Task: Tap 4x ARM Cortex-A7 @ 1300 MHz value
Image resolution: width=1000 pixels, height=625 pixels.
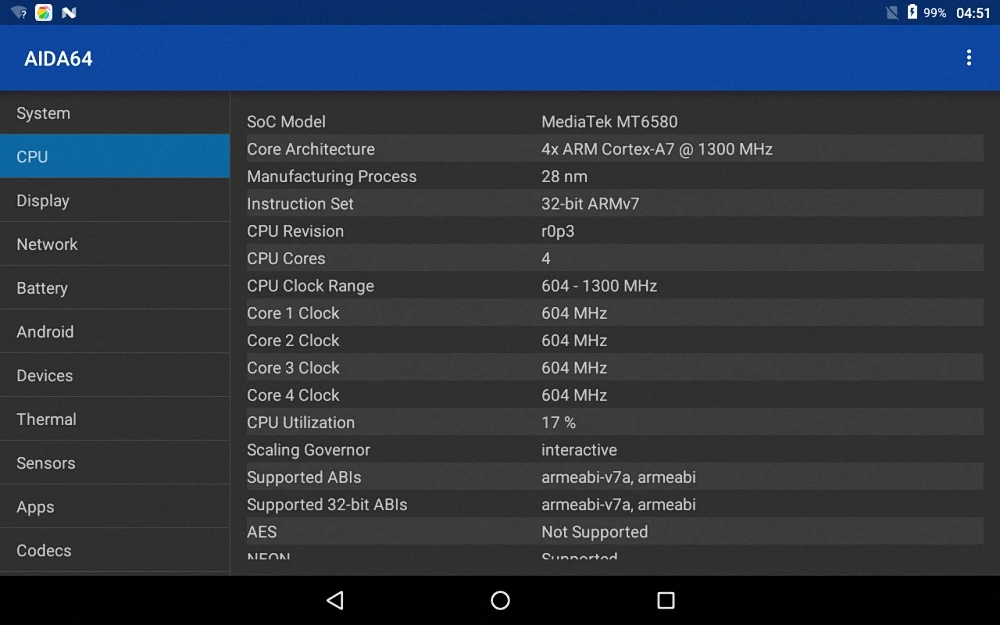Action: click(x=657, y=149)
